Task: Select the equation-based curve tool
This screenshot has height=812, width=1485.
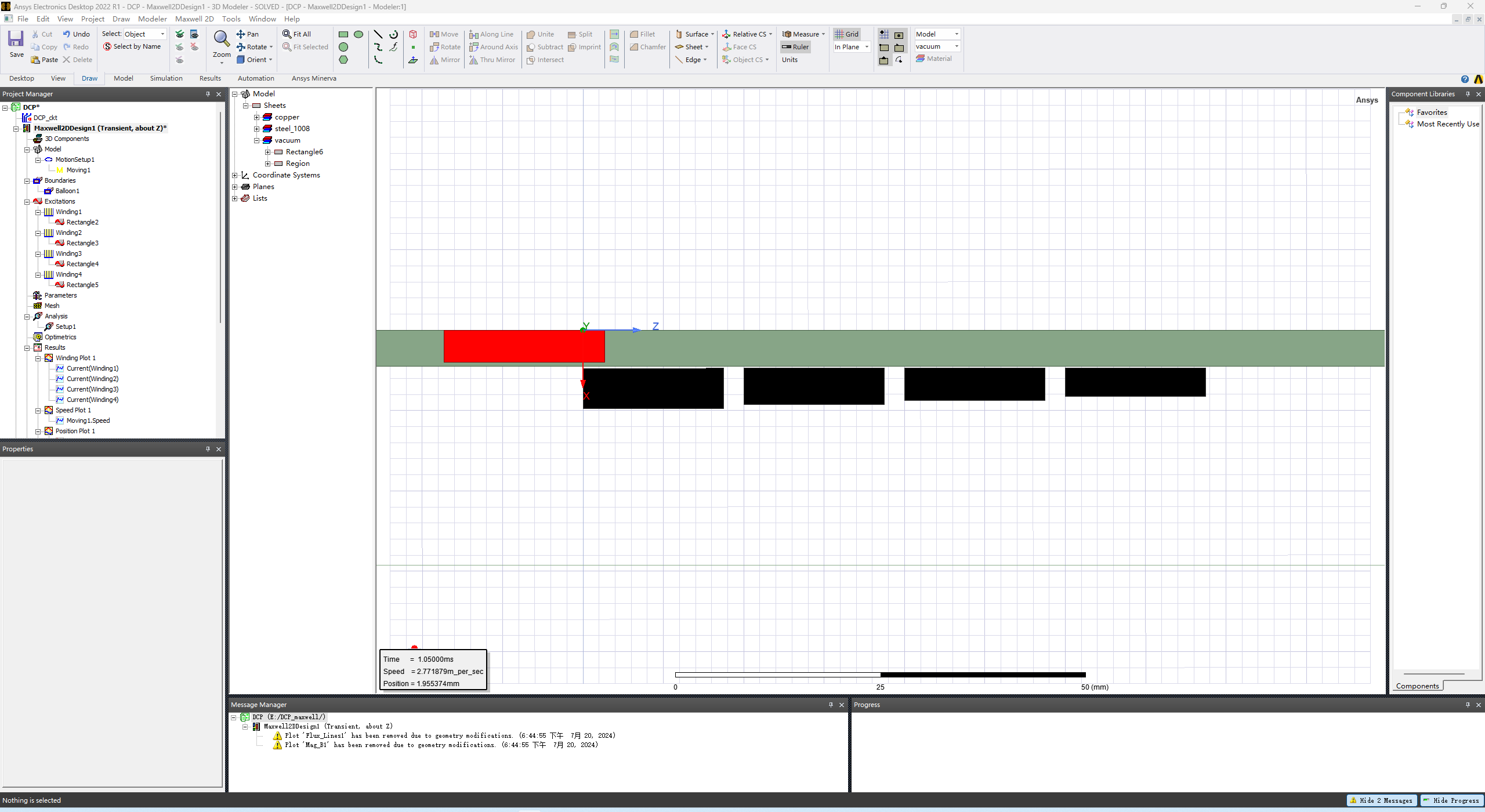Action: click(x=393, y=47)
